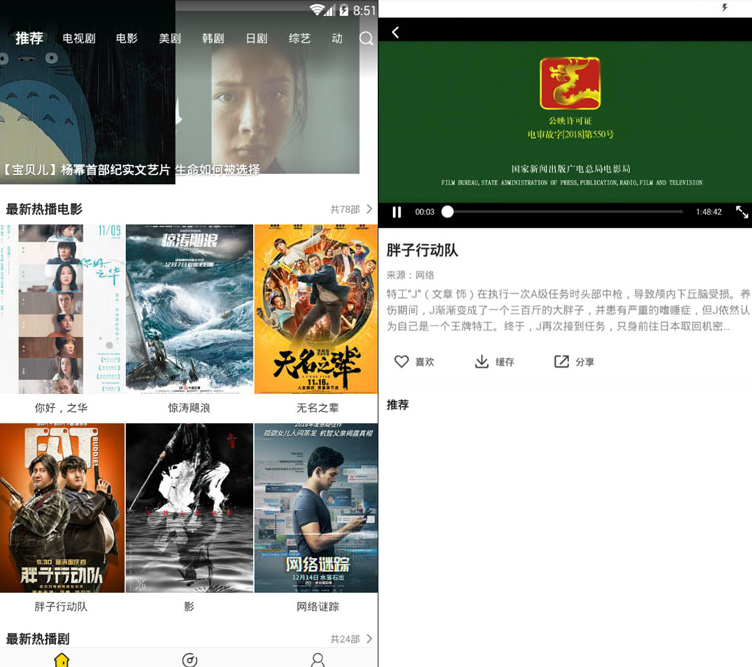Click the 最新热播剧 section header
The height and width of the screenshot is (667, 752).
[x=37, y=639]
